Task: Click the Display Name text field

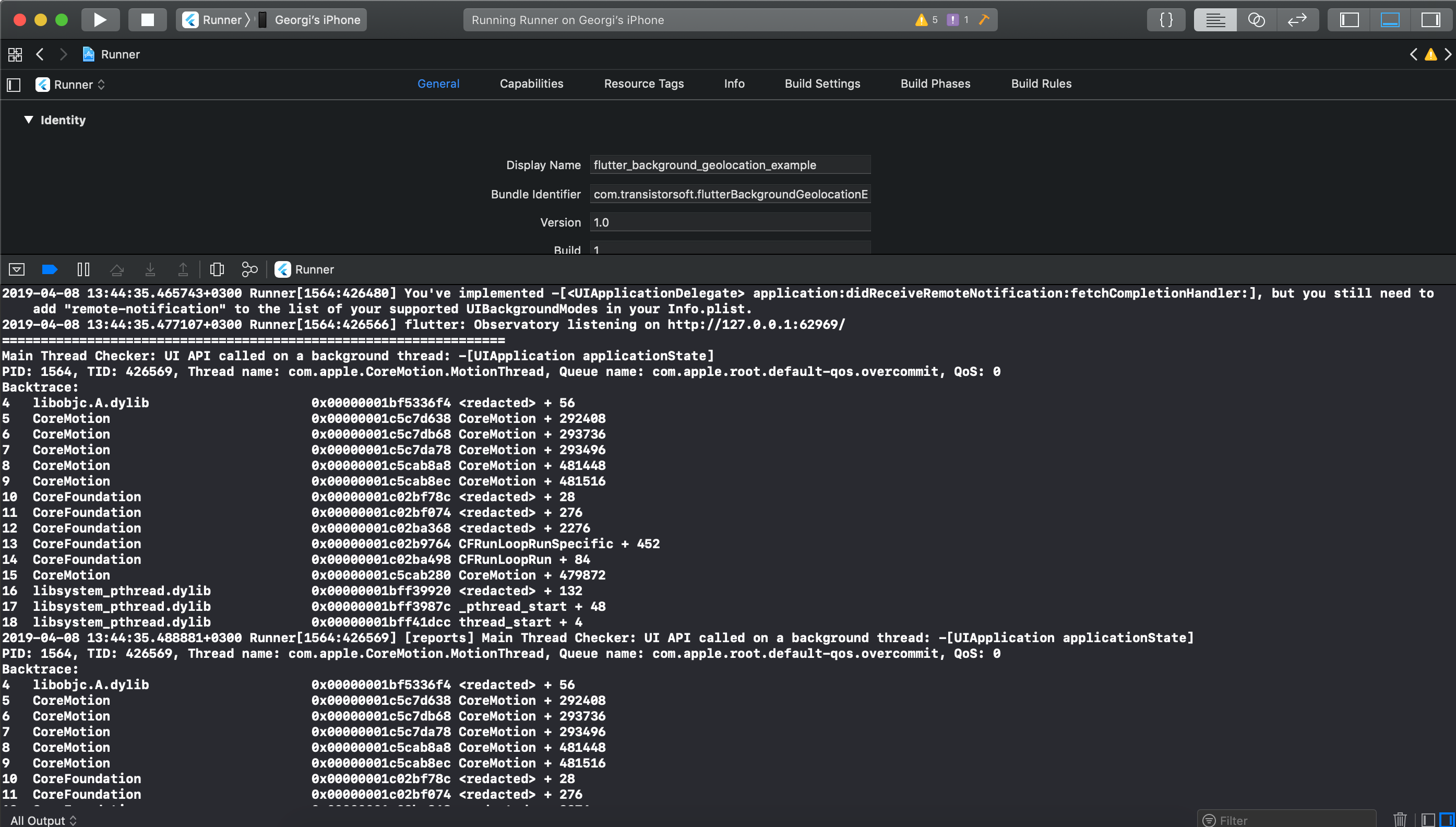Action: tap(730, 164)
